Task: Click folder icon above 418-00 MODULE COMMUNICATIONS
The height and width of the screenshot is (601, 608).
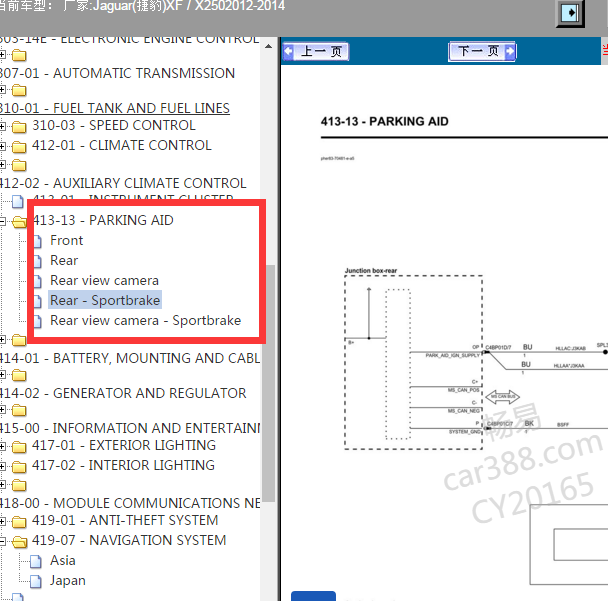Action: pos(19,485)
